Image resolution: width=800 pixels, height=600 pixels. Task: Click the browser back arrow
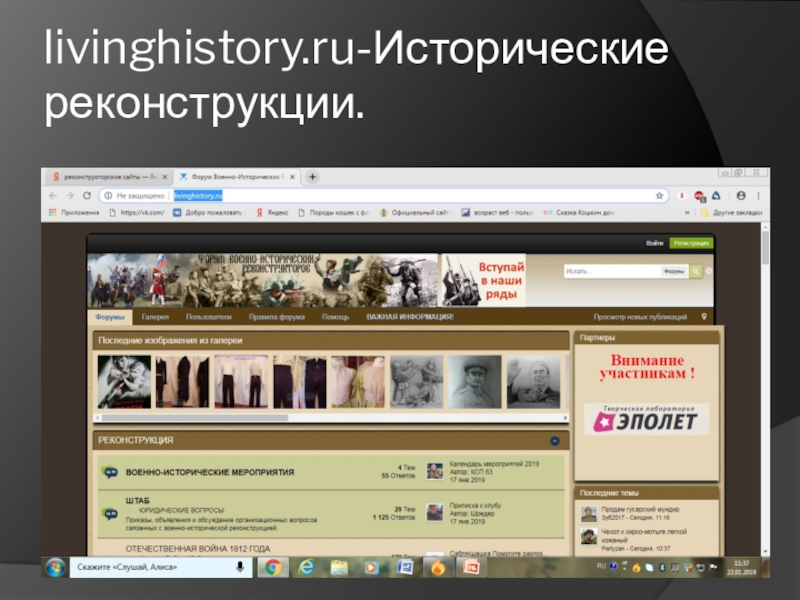(53, 195)
